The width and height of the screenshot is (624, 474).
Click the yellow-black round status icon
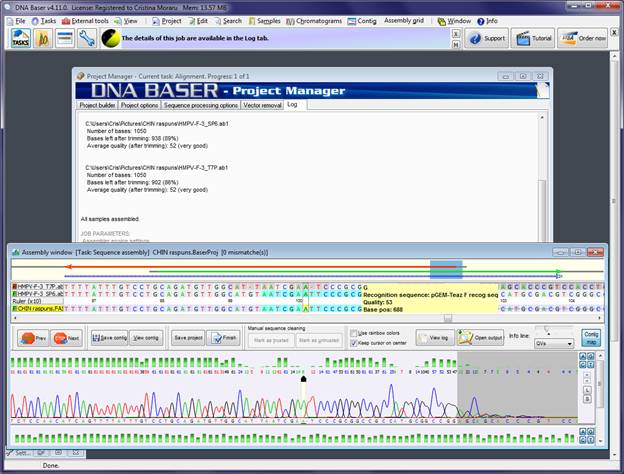[x=110, y=39]
